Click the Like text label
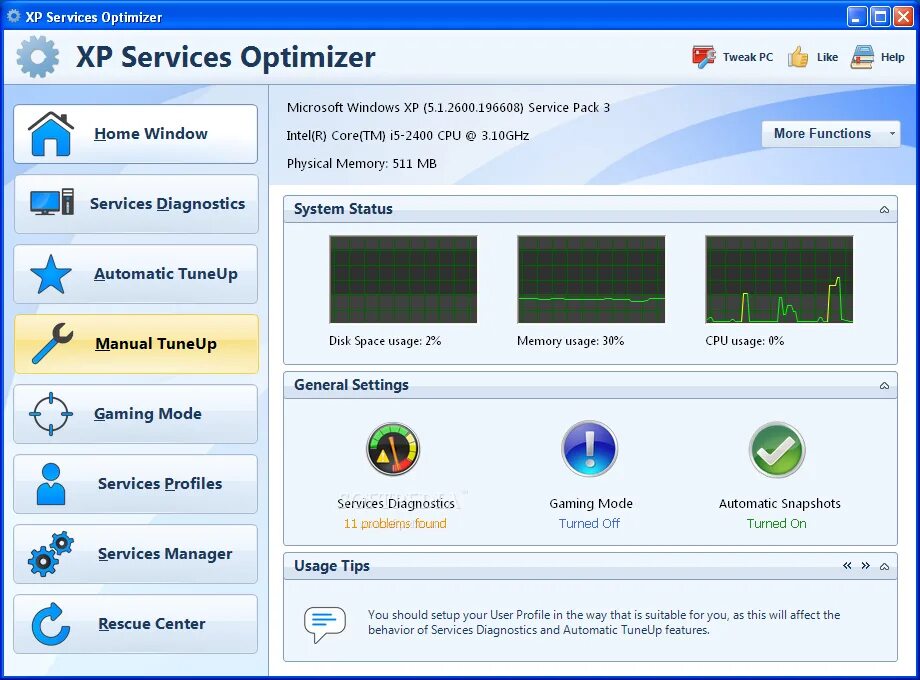 [x=827, y=57]
